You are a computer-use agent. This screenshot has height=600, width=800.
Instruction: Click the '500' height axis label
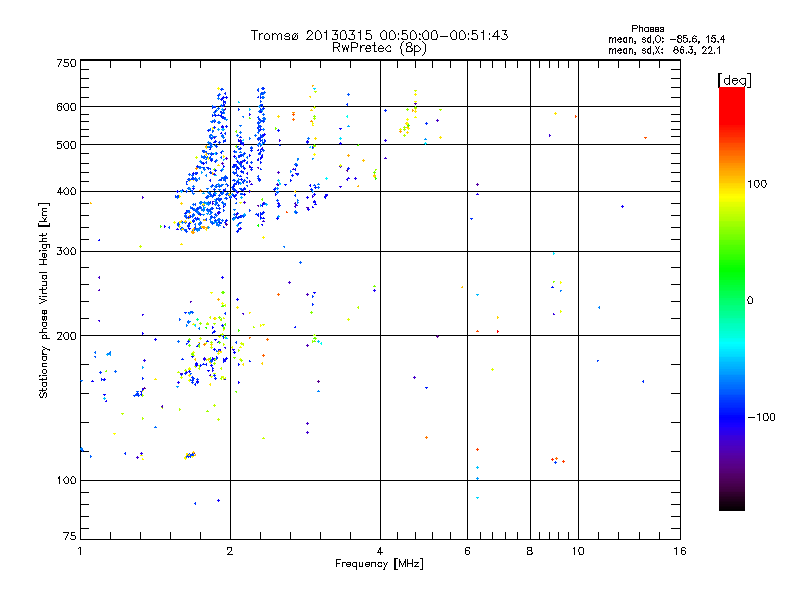click(66, 145)
